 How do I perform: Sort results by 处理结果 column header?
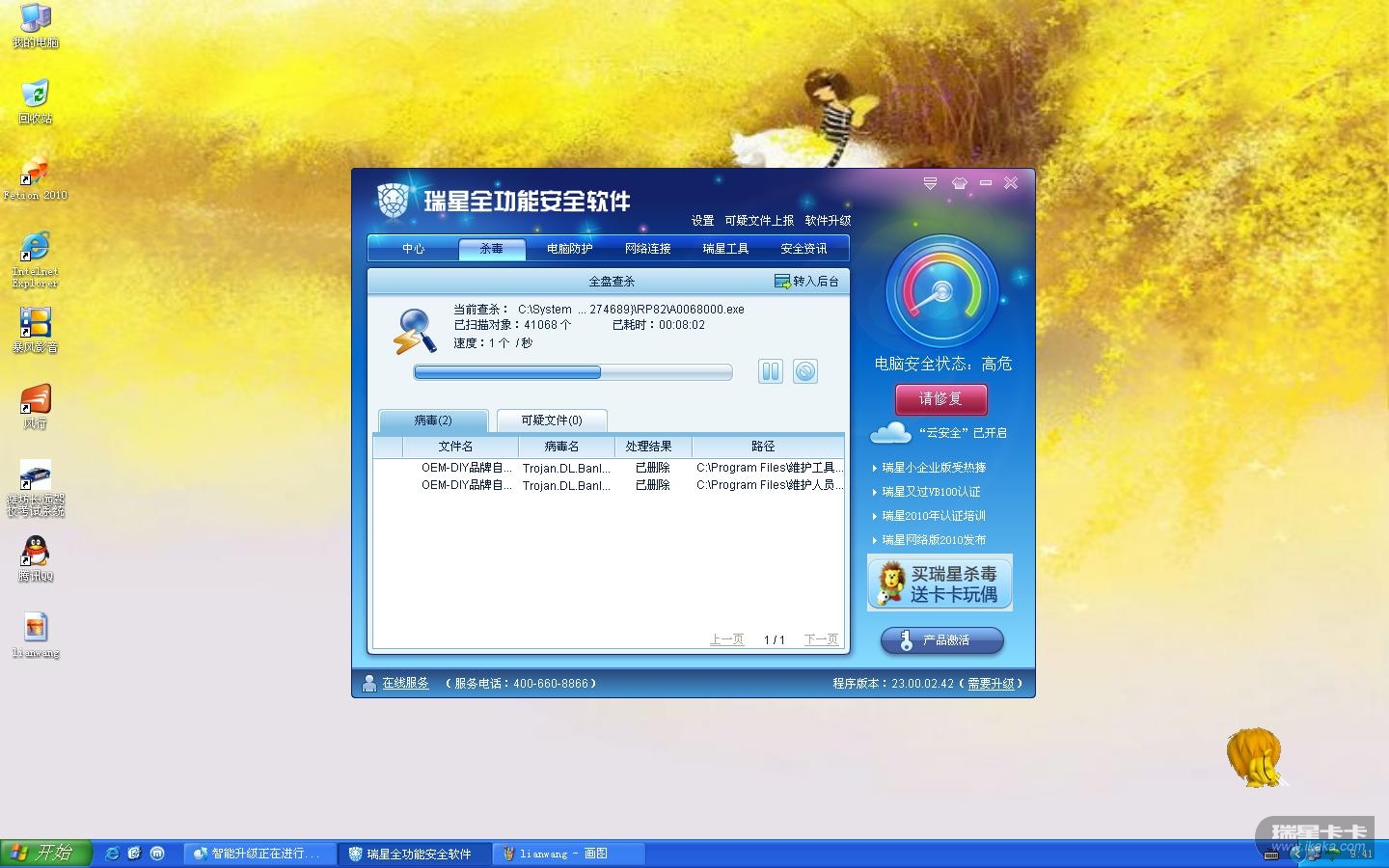653,447
